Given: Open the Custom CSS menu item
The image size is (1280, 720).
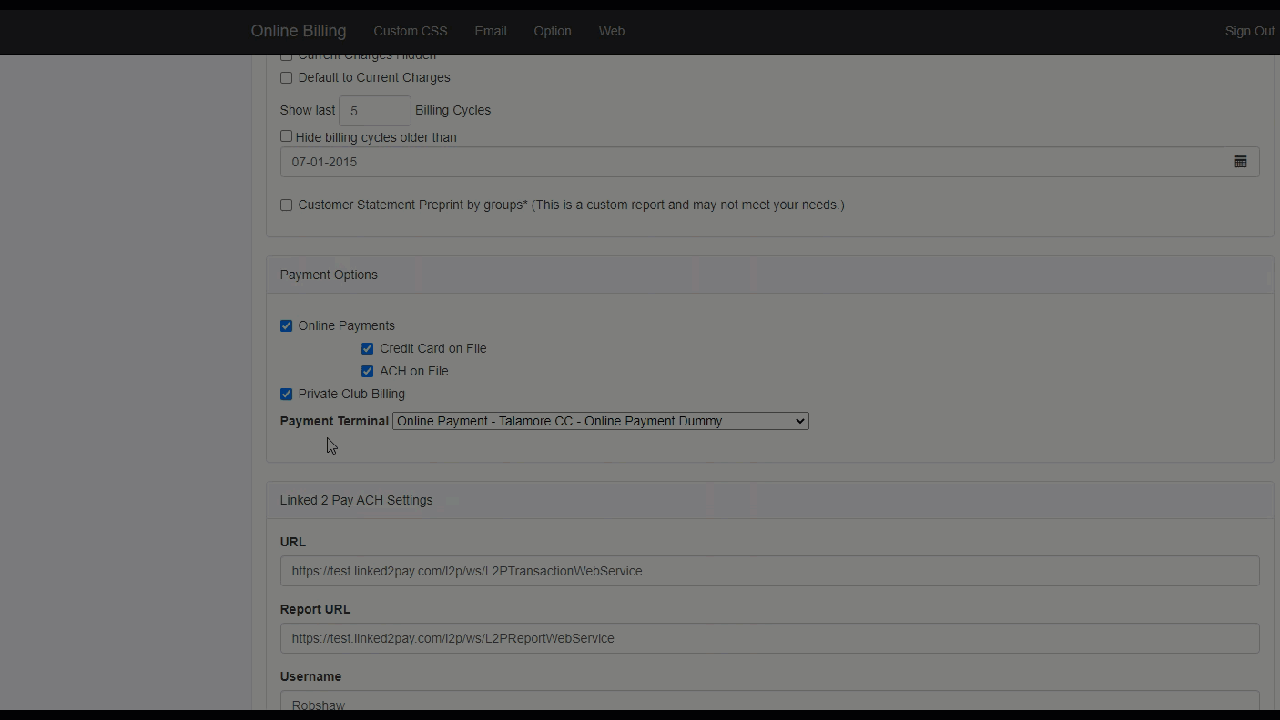Looking at the screenshot, I should click(410, 31).
